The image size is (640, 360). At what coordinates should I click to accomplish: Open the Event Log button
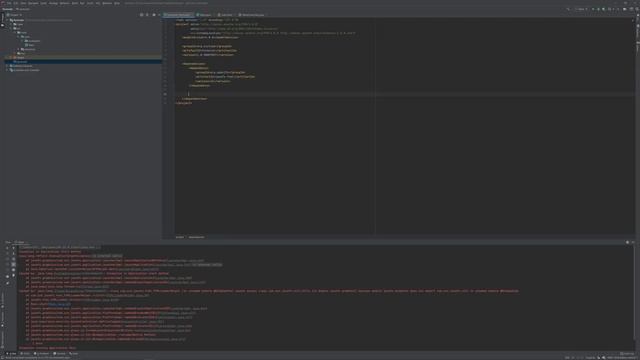click(x=627, y=353)
